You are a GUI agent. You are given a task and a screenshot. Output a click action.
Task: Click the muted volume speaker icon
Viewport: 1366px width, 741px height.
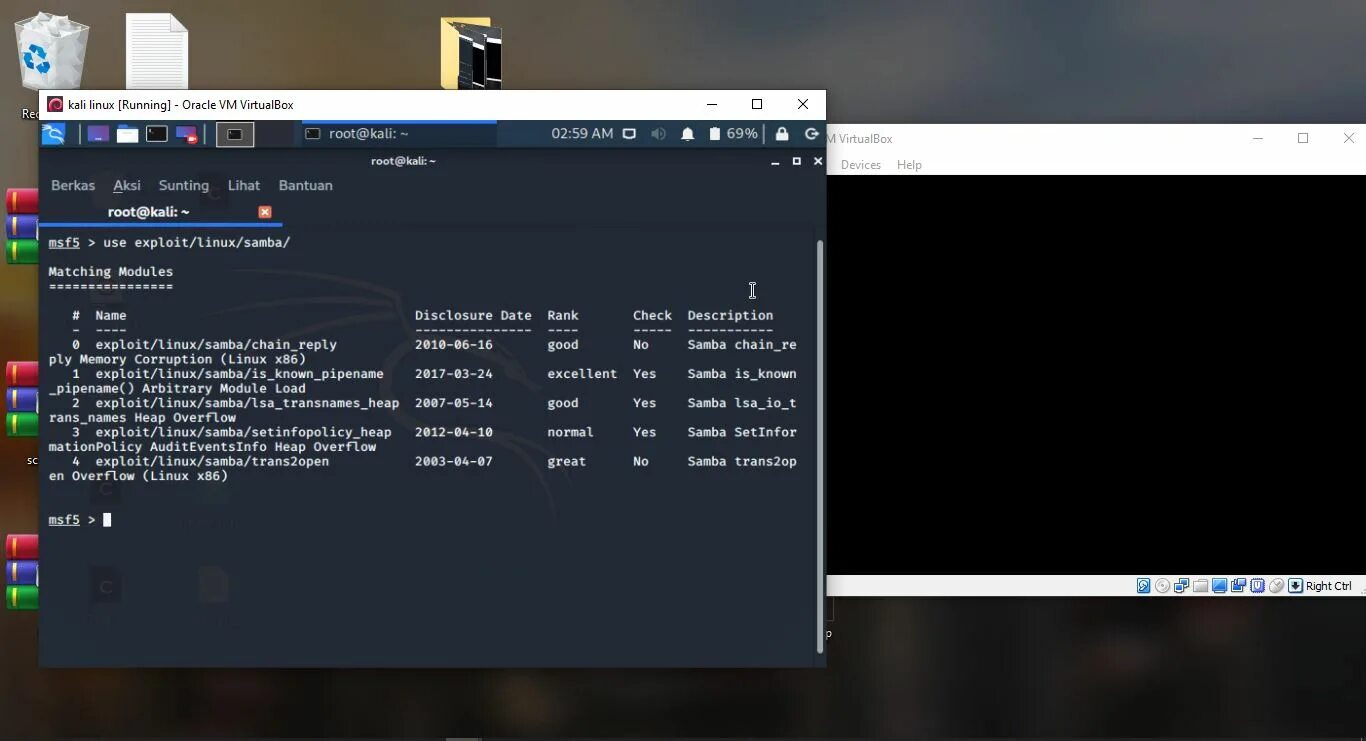pyautogui.click(x=658, y=134)
